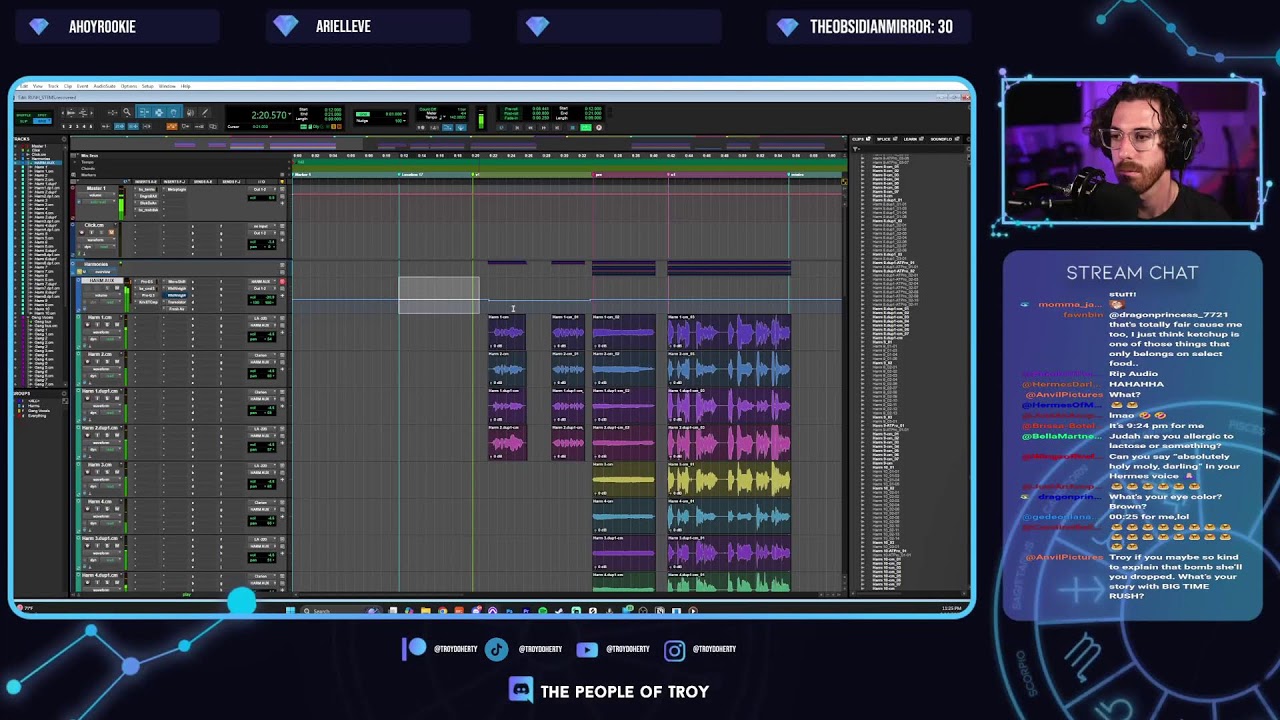Click the Discord icon beside People of Troy

tap(521, 691)
